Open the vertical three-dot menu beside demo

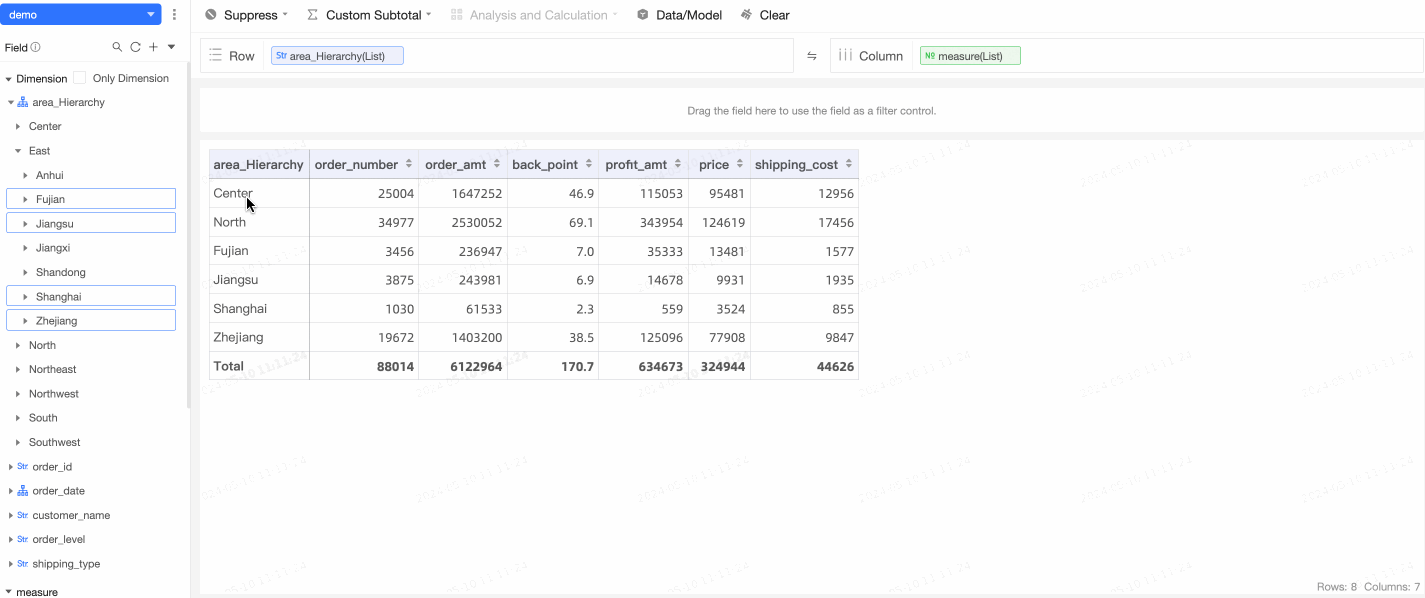tap(175, 15)
